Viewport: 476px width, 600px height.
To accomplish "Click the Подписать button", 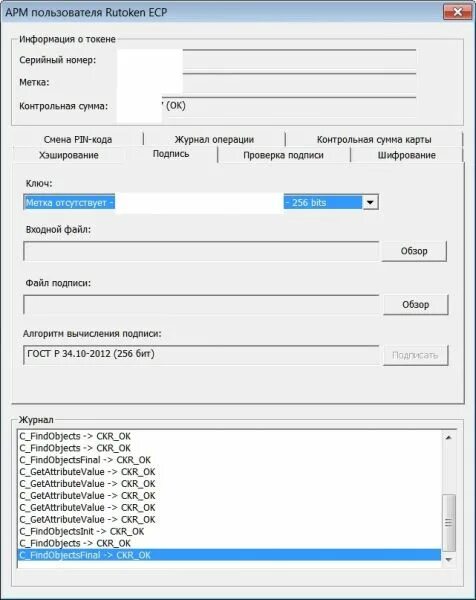I will tap(416, 355).
